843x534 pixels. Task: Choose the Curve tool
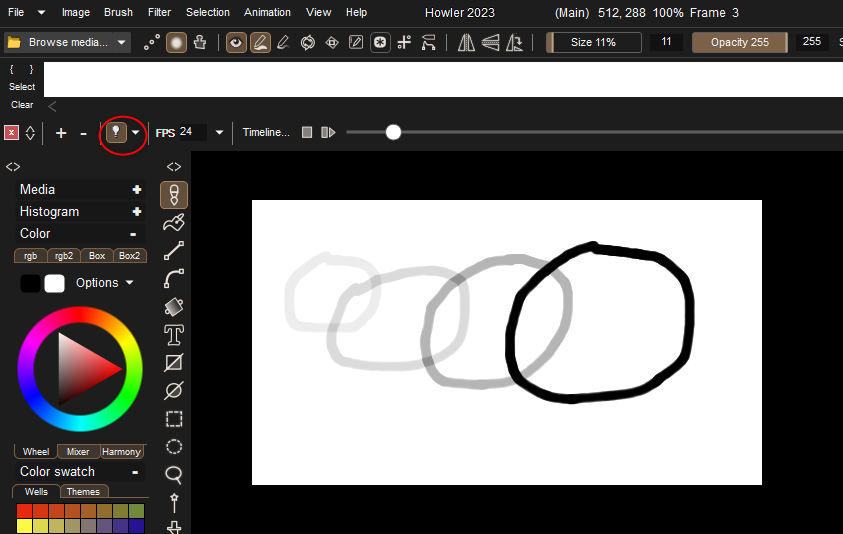(174, 279)
